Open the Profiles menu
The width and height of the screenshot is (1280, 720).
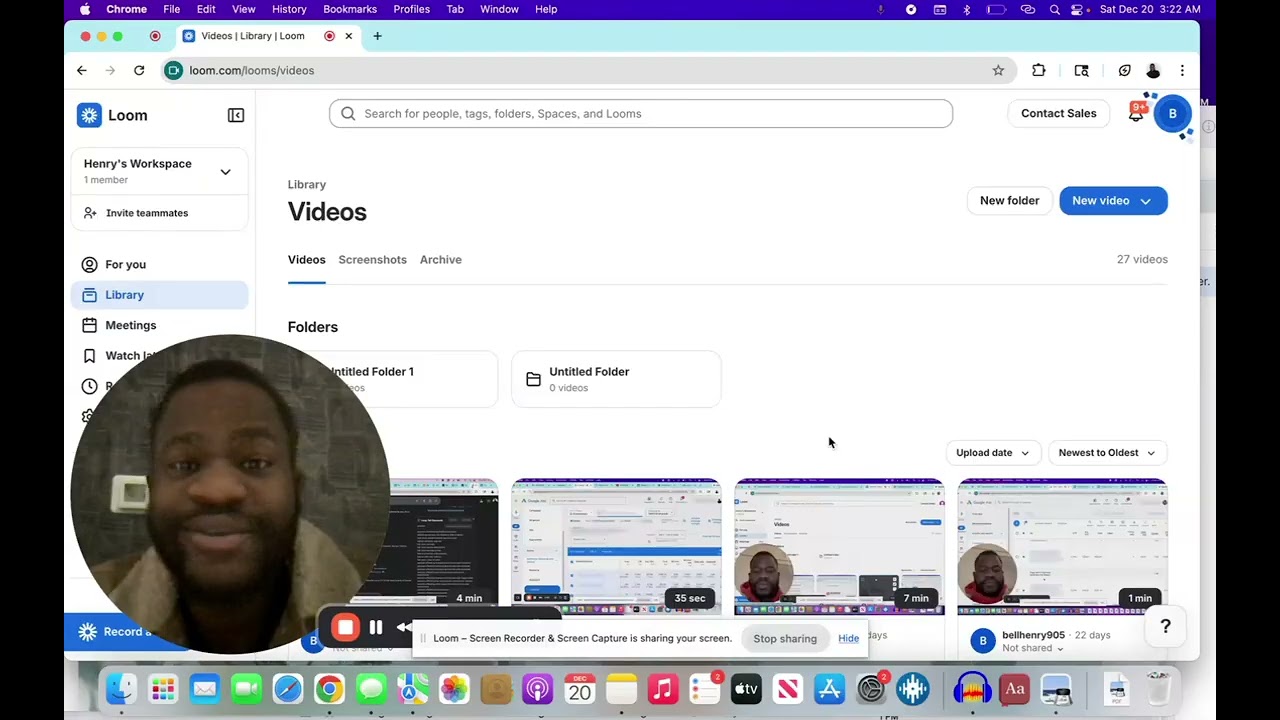pyautogui.click(x=411, y=9)
